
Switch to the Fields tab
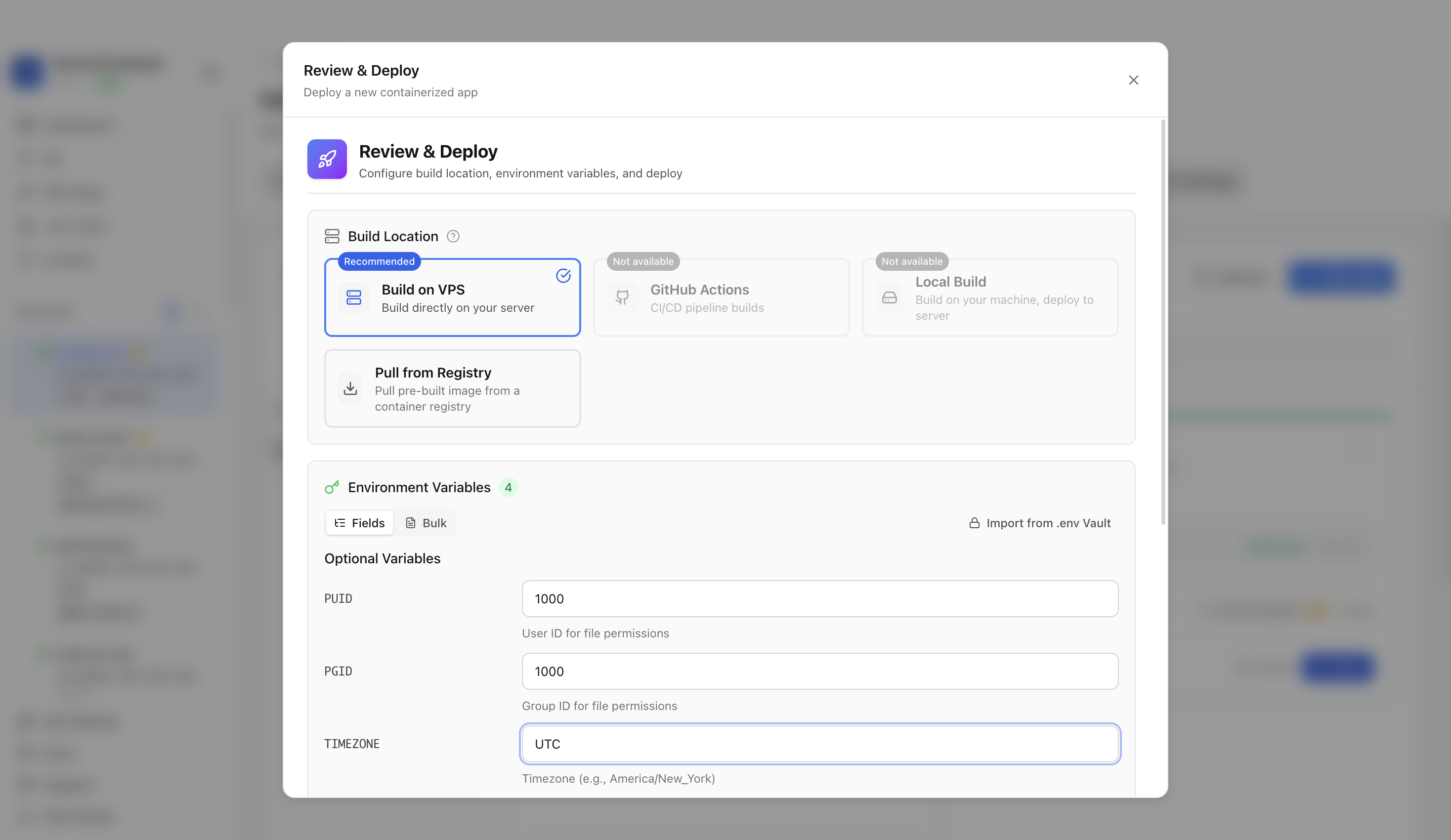tap(360, 523)
